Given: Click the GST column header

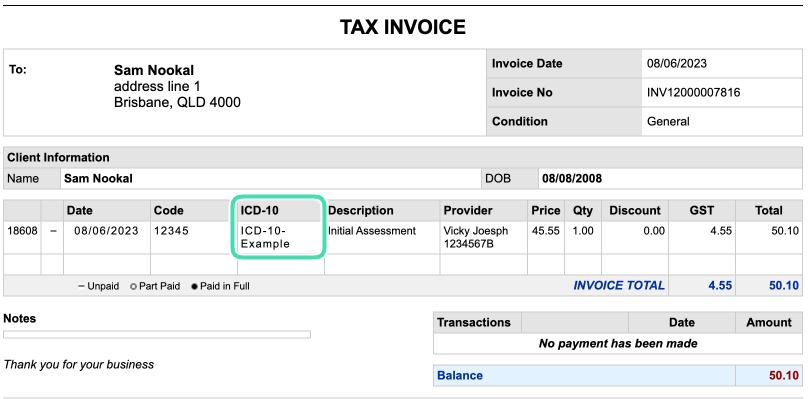Looking at the screenshot, I should 702,210.
